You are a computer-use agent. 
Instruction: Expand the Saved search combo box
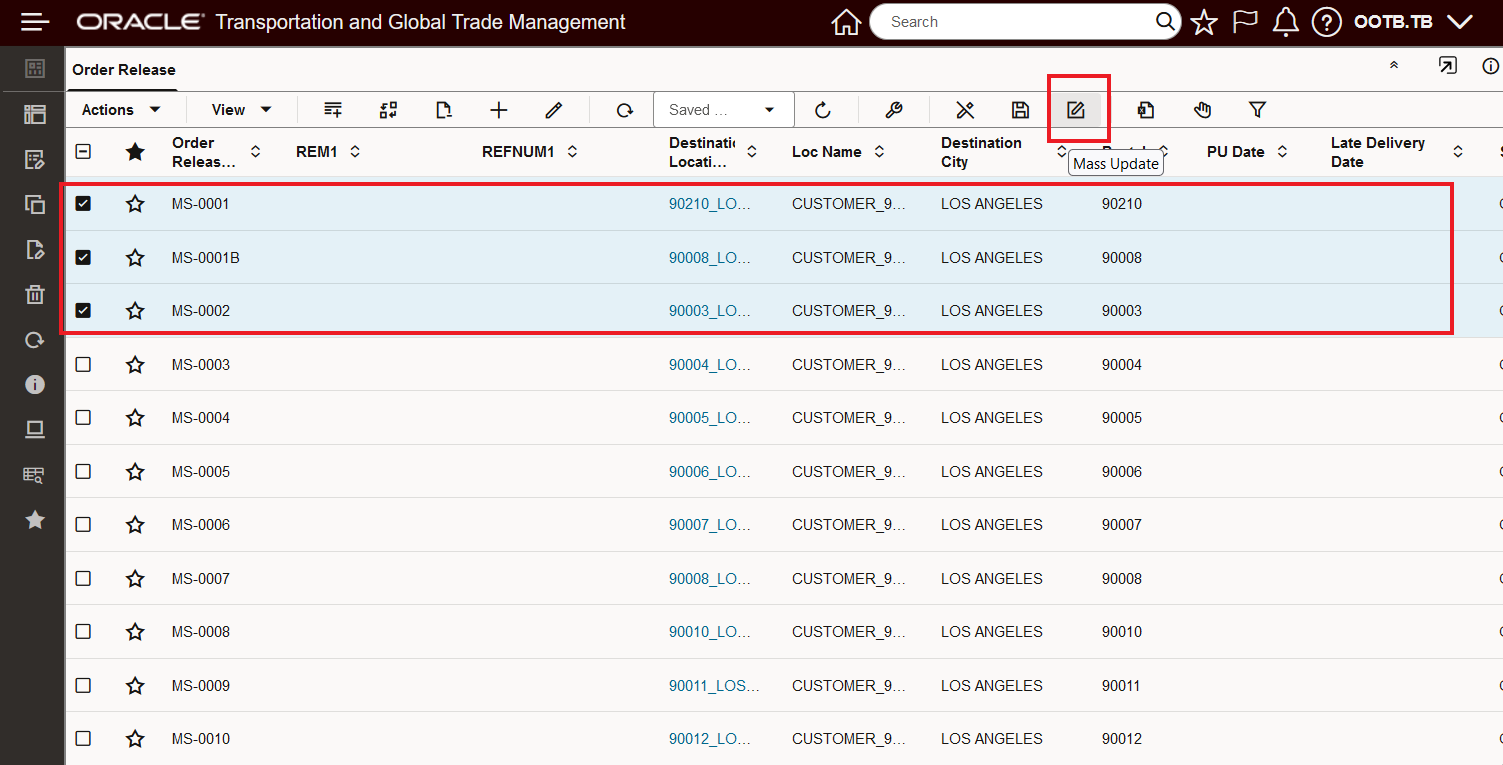click(724, 110)
